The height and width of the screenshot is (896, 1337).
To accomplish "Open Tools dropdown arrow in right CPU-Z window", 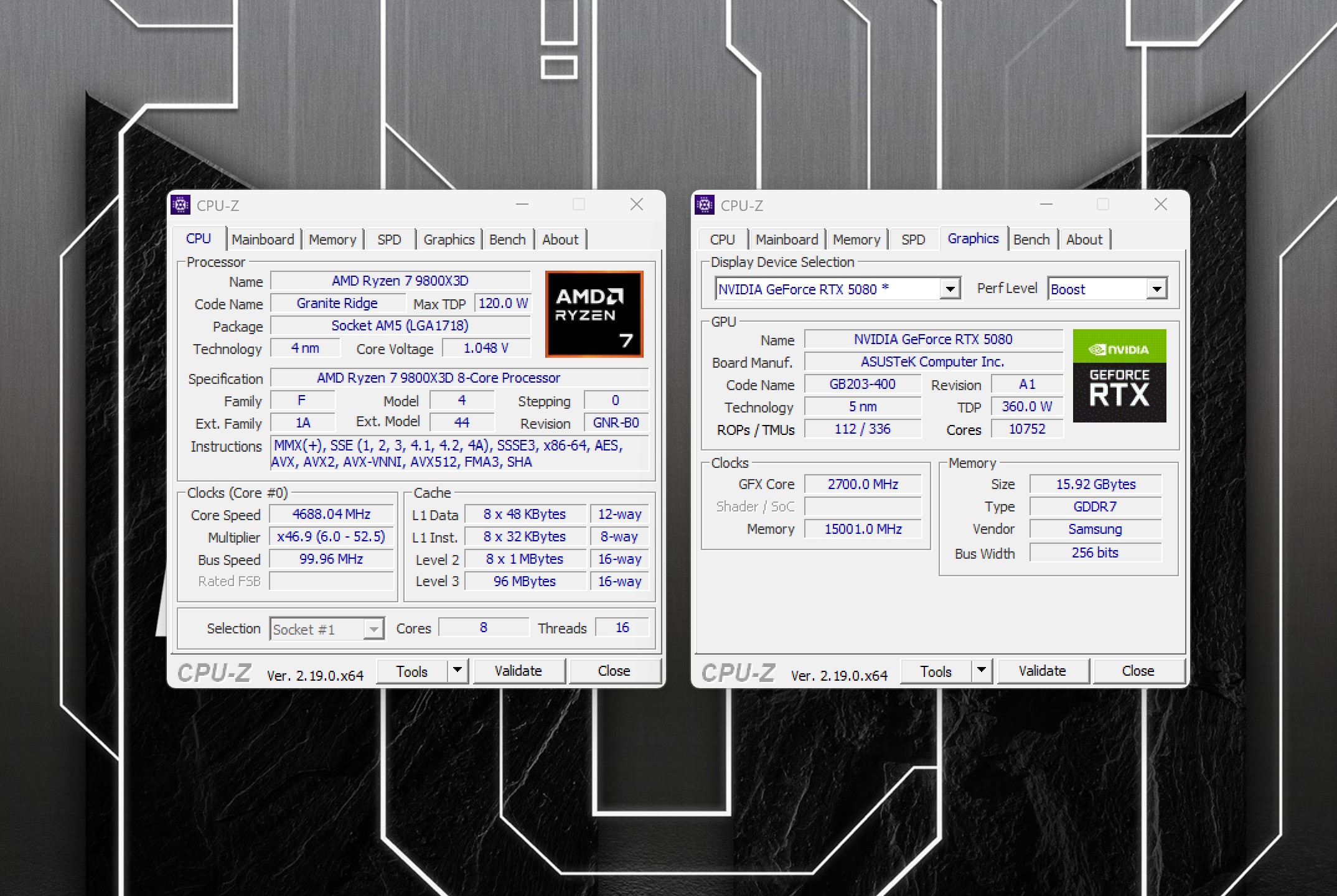I will [982, 671].
